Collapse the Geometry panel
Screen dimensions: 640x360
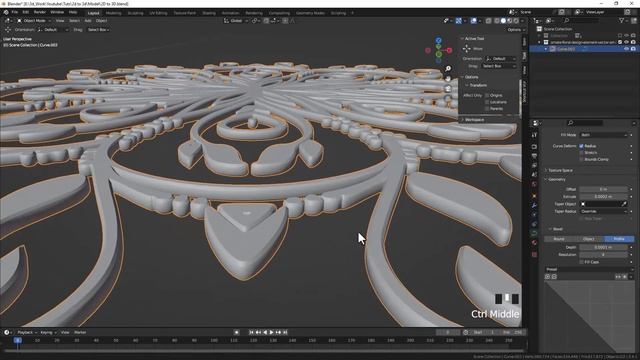557,179
